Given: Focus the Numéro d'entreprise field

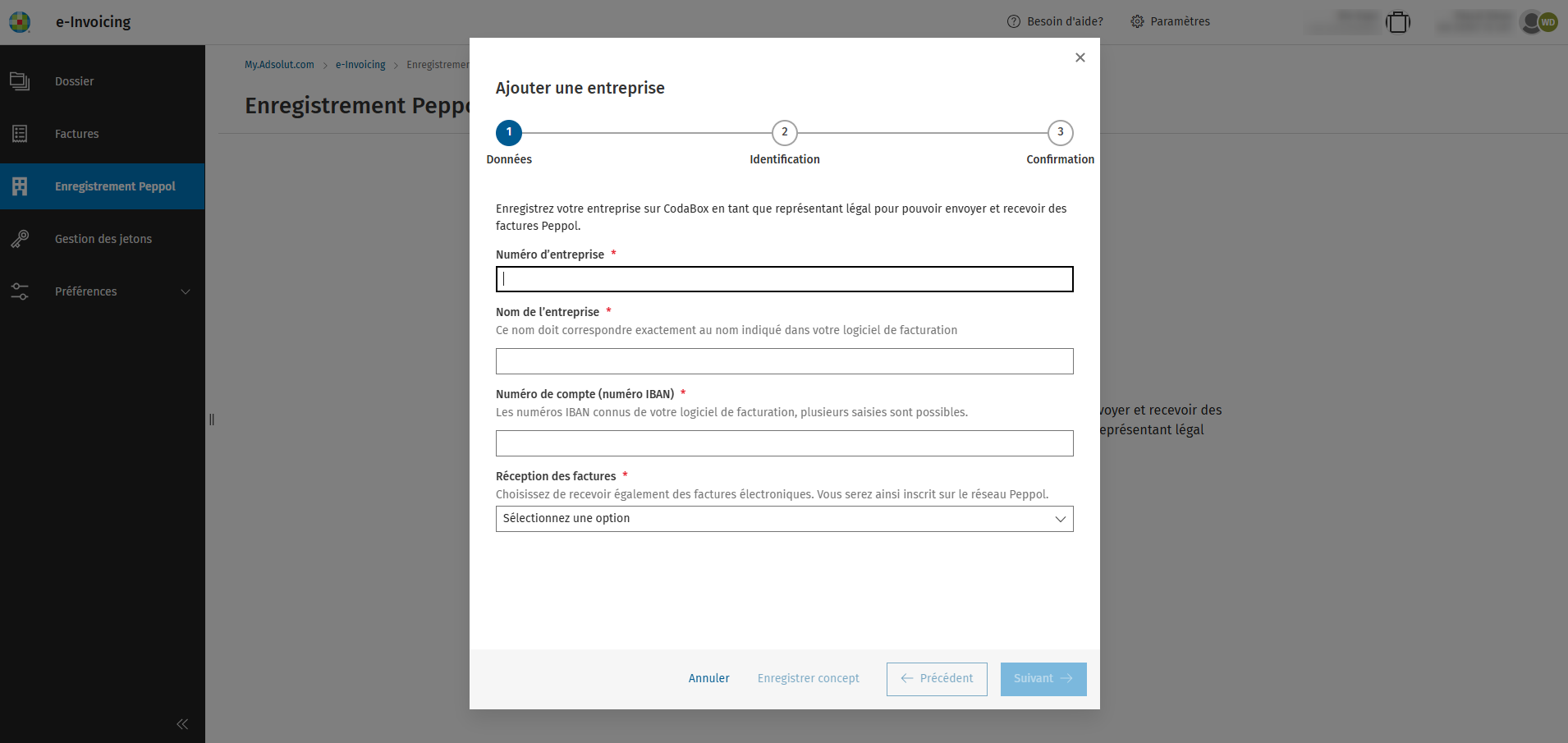Looking at the screenshot, I should [784, 279].
